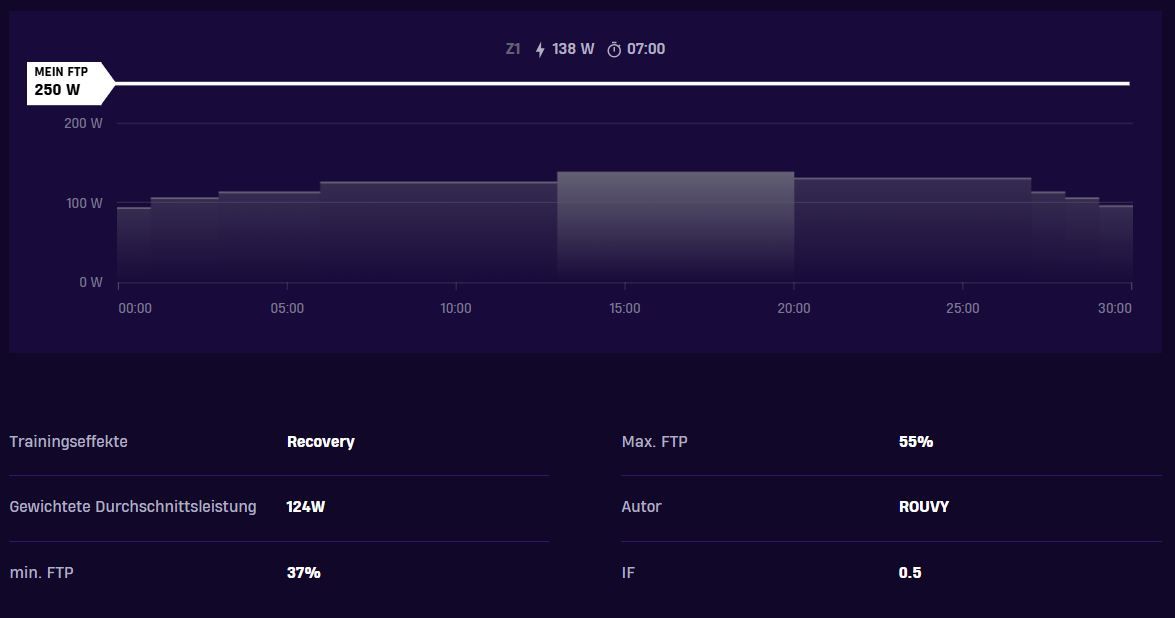Screen dimensions: 1175x618
Task: Select the highlighted 138 W workout segment
Action: click(x=675, y=227)
